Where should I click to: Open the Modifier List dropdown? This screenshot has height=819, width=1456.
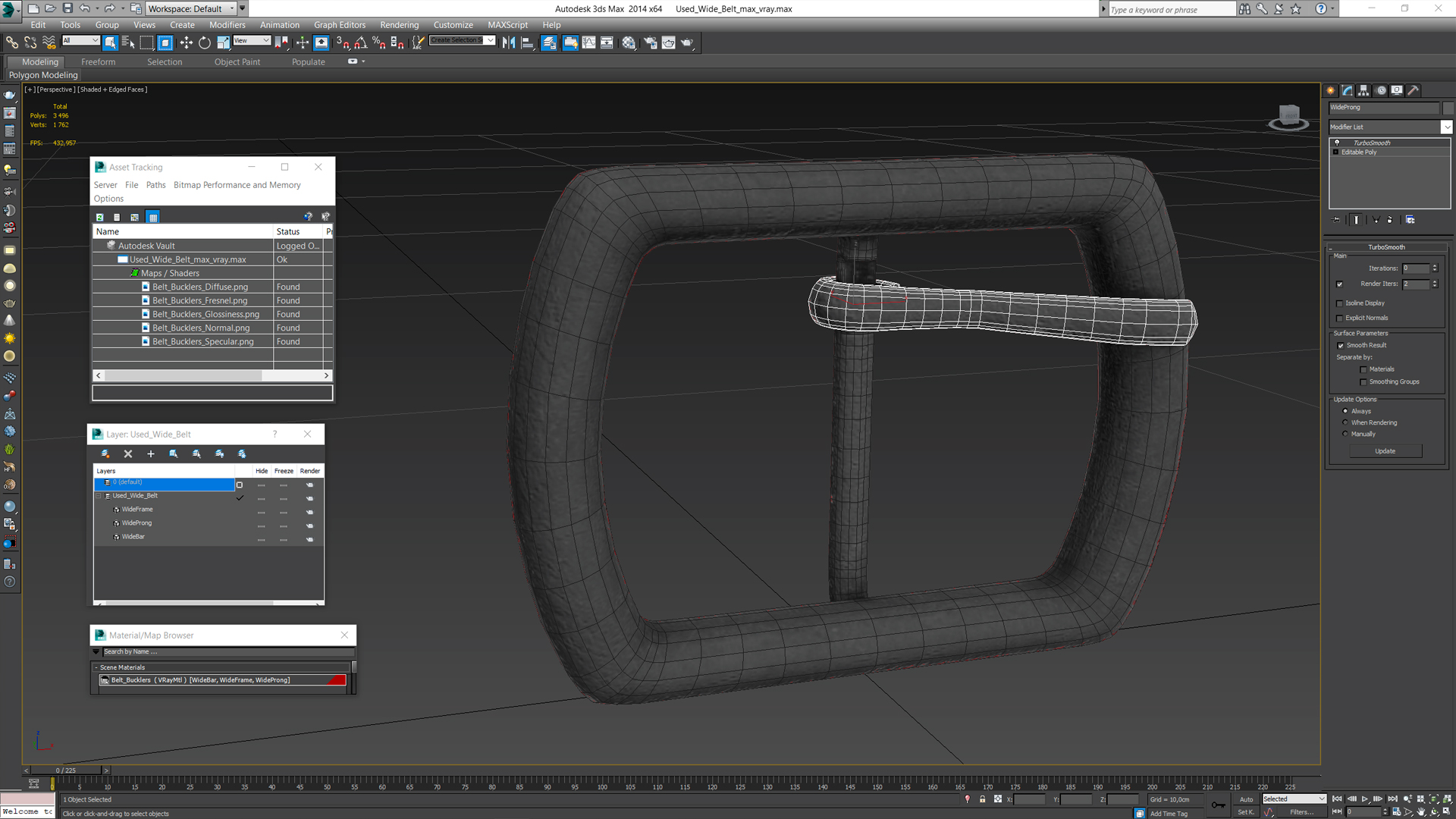pos(1447,127)
